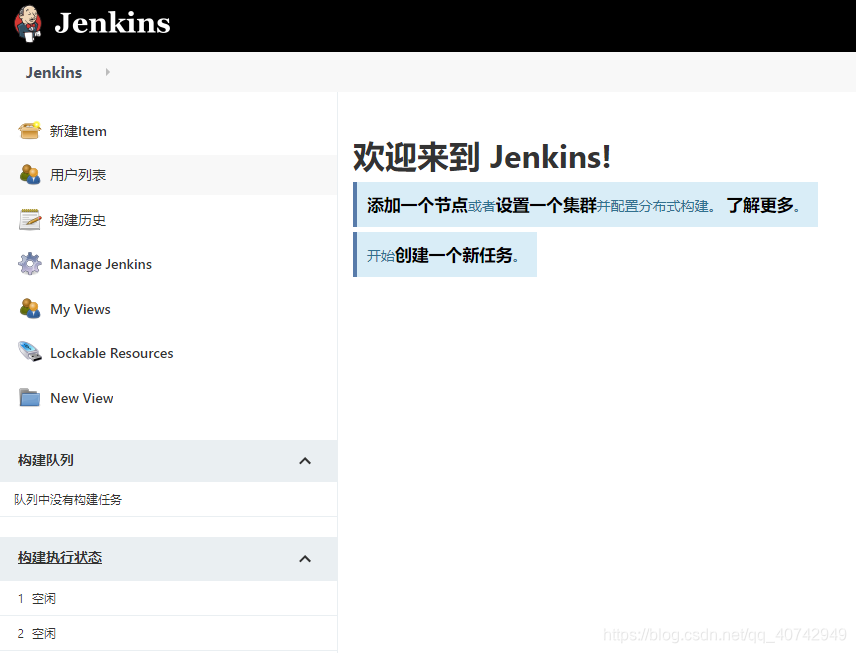The width and height of the screenshot is (856, 653).
Task: Click the Jenkins title in header
Action: (112, 23)
